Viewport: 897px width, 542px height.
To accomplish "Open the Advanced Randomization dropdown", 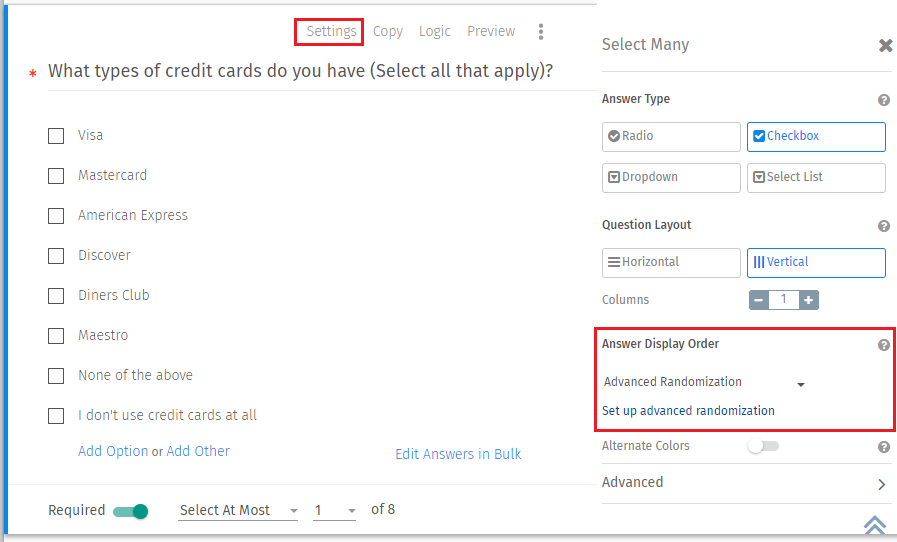I will tap(704, 382).
